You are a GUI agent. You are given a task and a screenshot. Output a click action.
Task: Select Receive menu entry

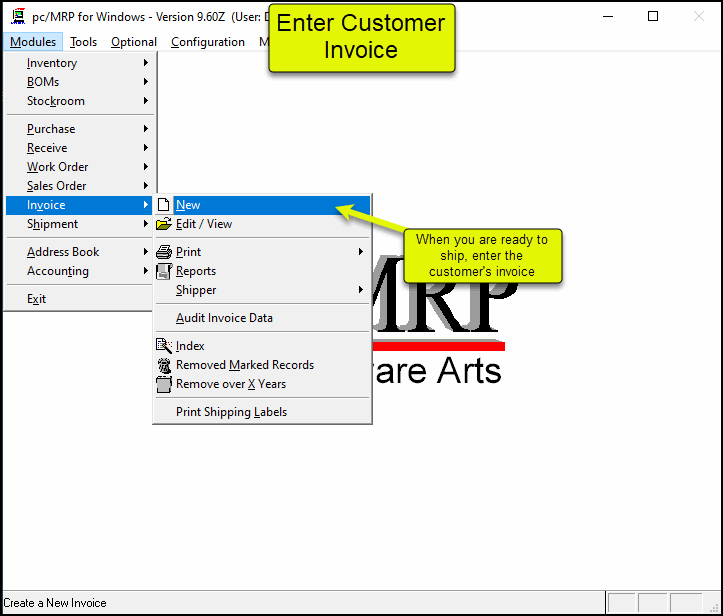point(79,148)
